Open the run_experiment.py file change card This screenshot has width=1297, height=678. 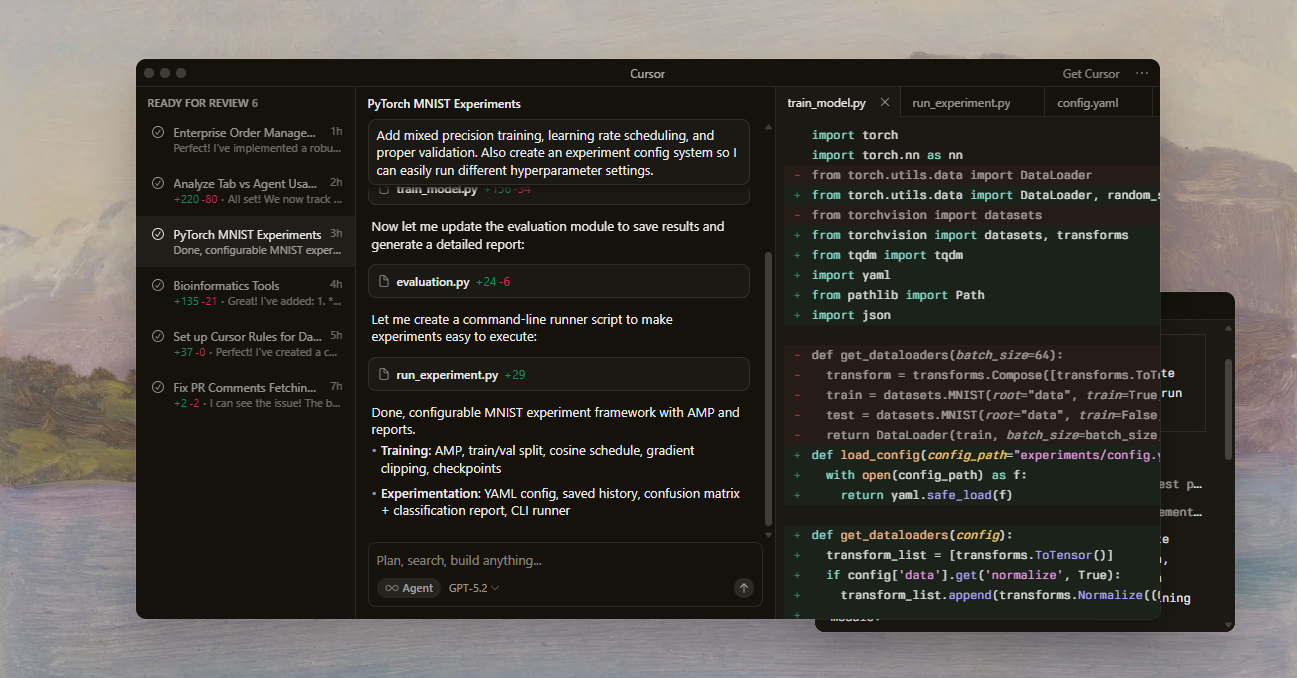[x=558, y=375]
